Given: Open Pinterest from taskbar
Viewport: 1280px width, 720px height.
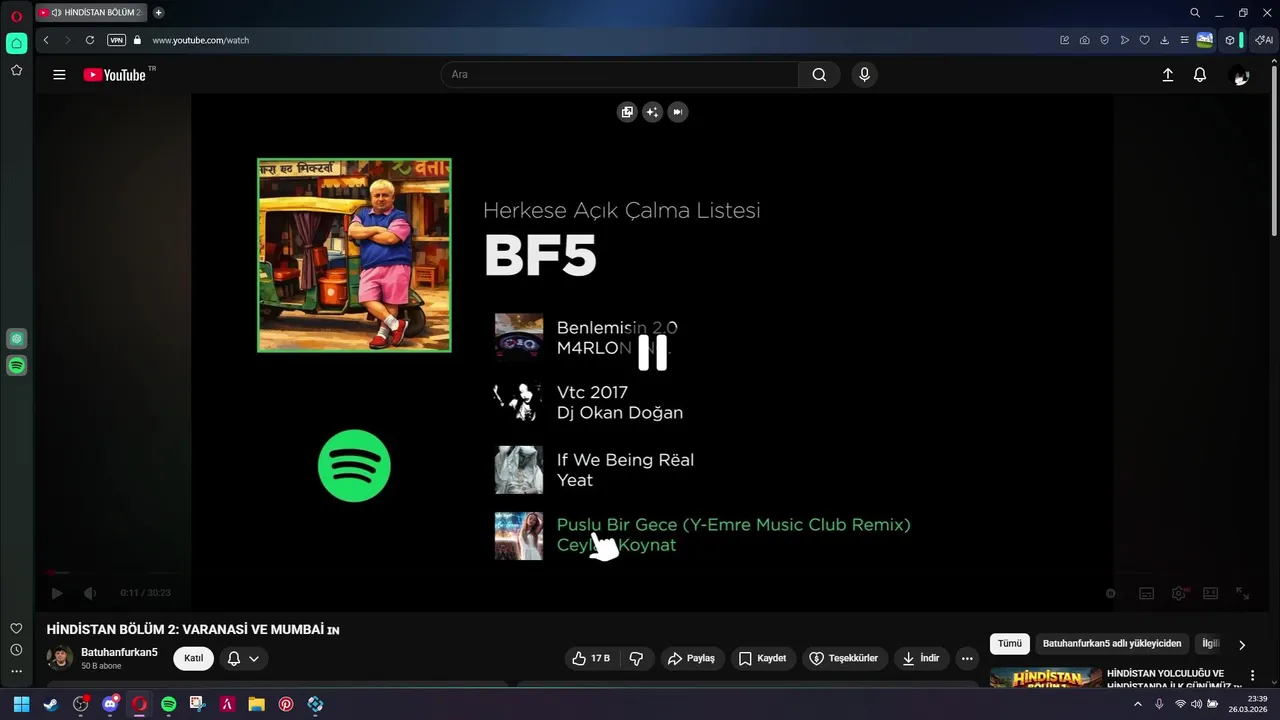Looking at the screenshot, I should [286, 704].
